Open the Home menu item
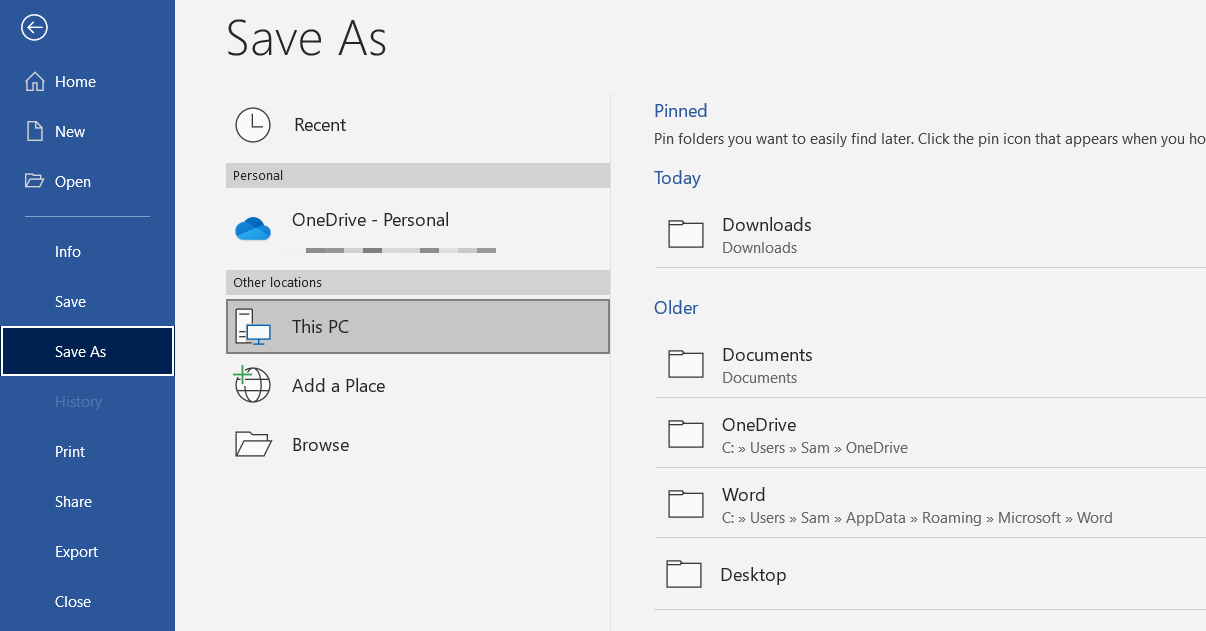The width and height of the screenshot is (1206, 631). coord(88,82)
